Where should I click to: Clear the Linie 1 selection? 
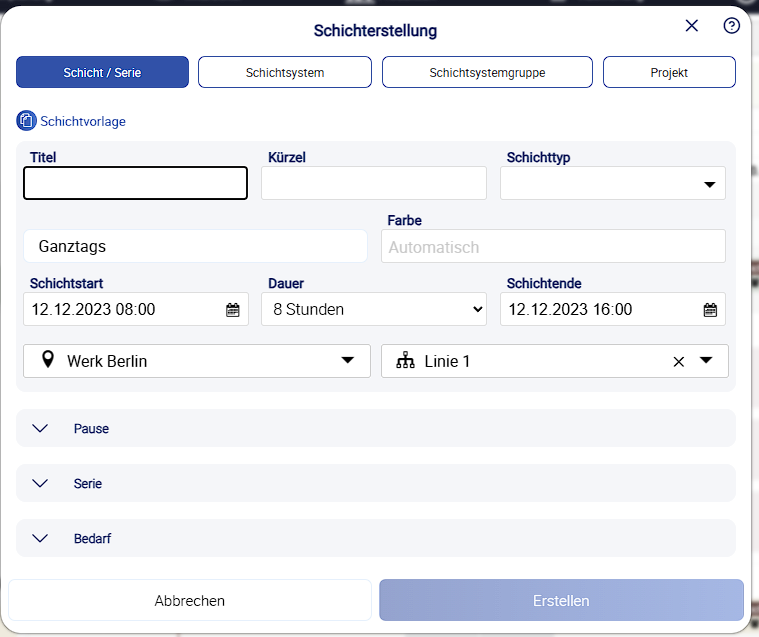pos(679,362)
